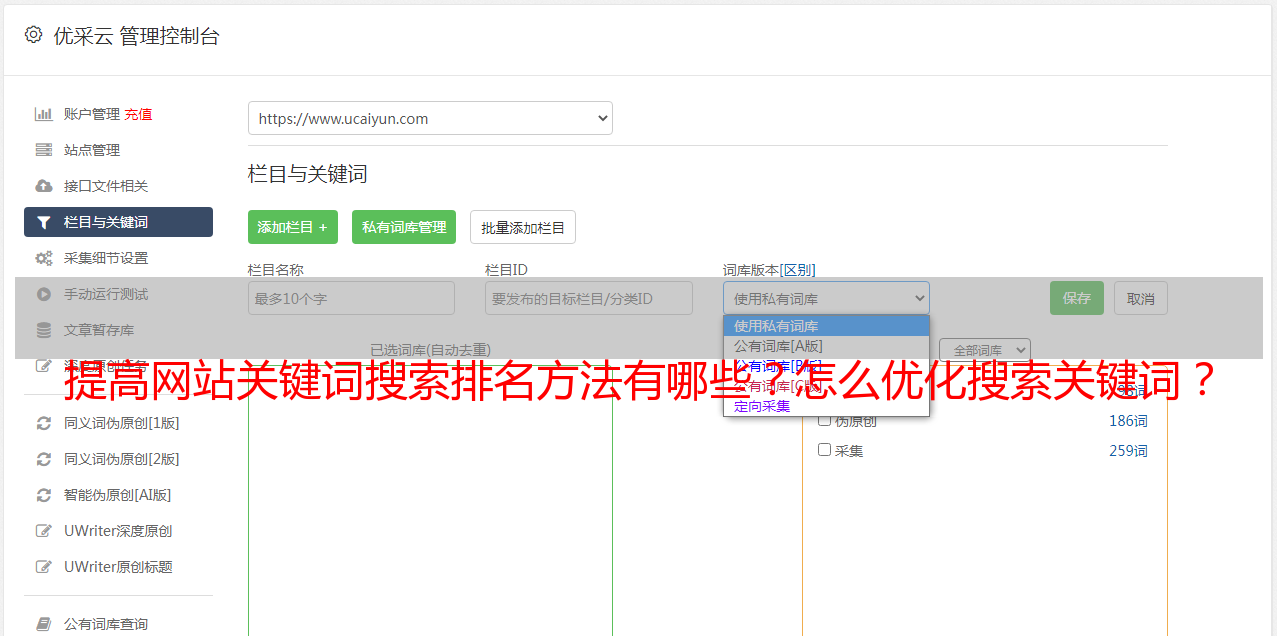Click the play icon of 手动运行测试
This screenshot has width=1277, height=636.
[44, 294]
